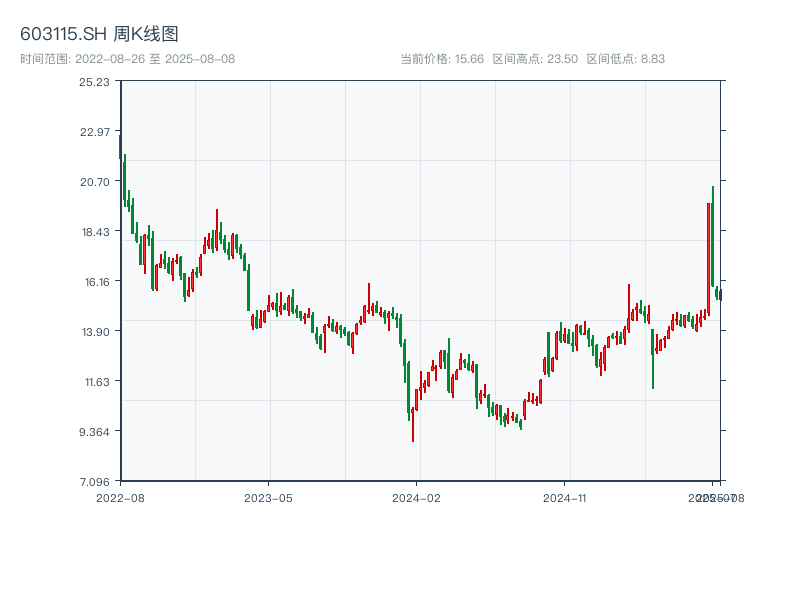This screenshot has width=800, height=600.
Task: Select the 2023-05 date axis label
Action: pyautogui.click(x=268, y=497)
